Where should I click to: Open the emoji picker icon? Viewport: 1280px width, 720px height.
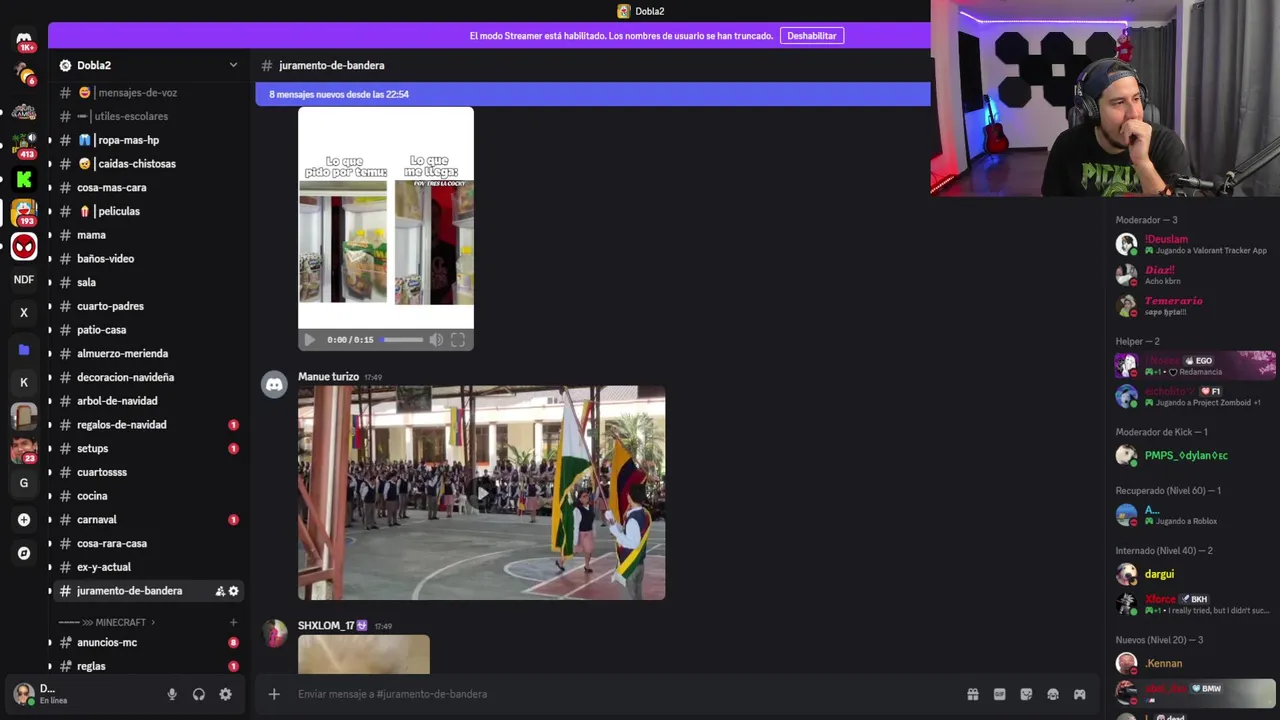coord(1053,694)
